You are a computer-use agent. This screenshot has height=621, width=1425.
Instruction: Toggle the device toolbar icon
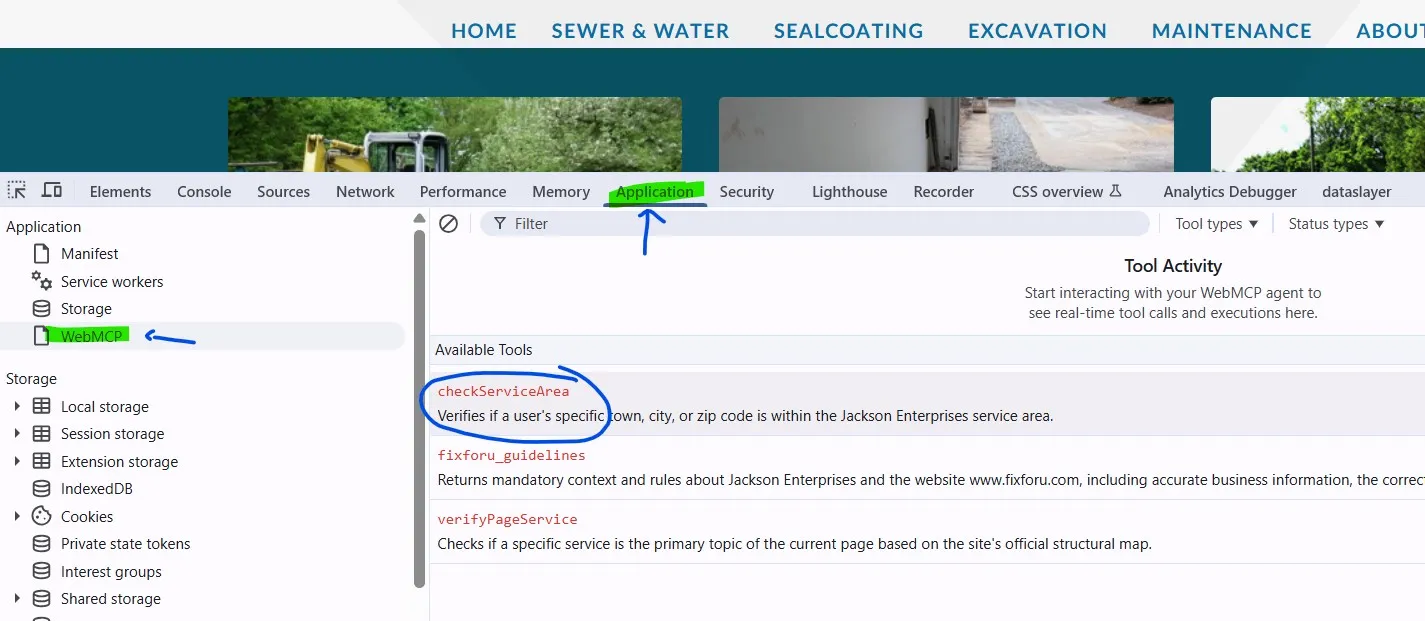pos(52,190)
